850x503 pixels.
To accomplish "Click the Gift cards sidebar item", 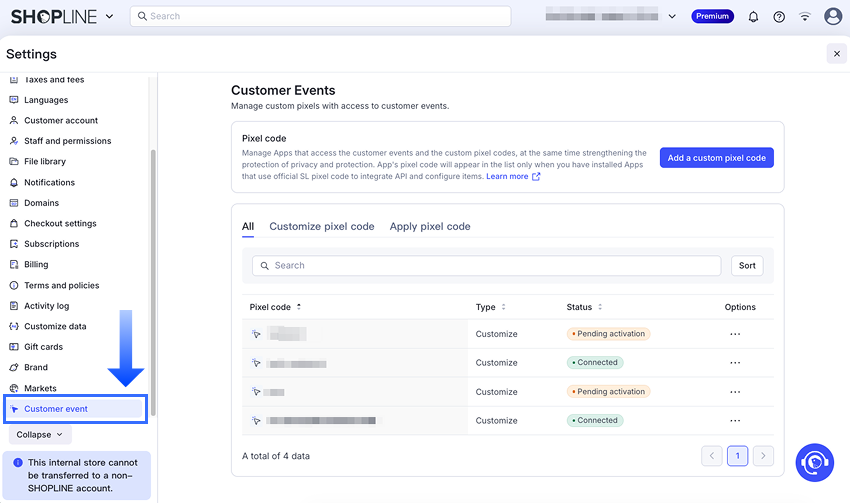I will pyautogui.click(x=43, y=347).
